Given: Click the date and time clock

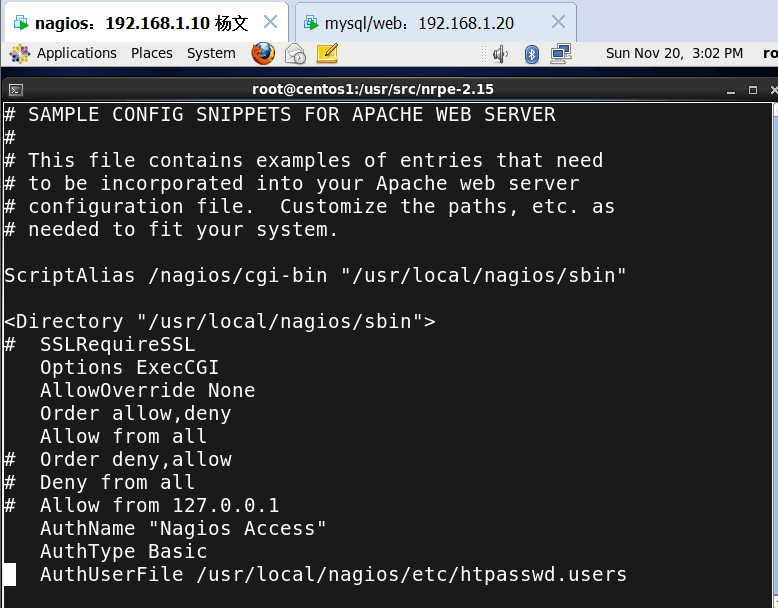Looking at the screenshot, I should (x=674, y=53).
